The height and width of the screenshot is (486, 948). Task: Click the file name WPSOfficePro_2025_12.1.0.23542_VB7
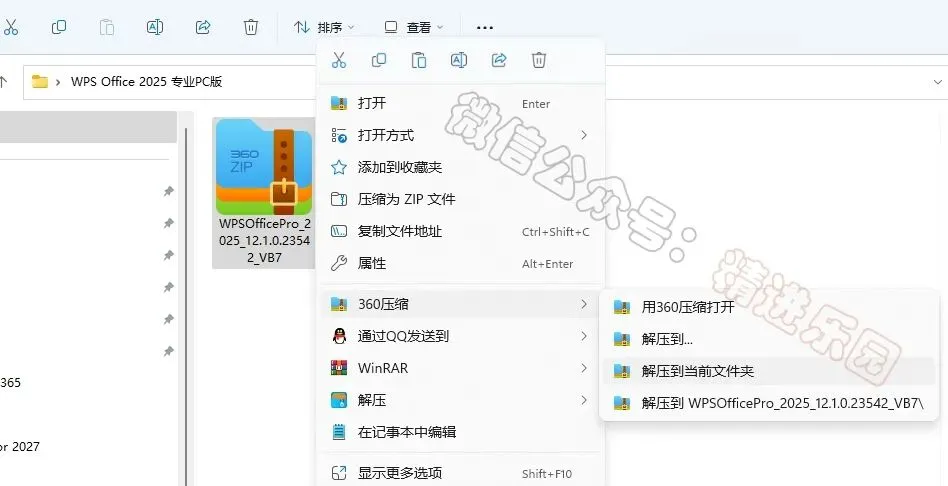click(265, 241)
